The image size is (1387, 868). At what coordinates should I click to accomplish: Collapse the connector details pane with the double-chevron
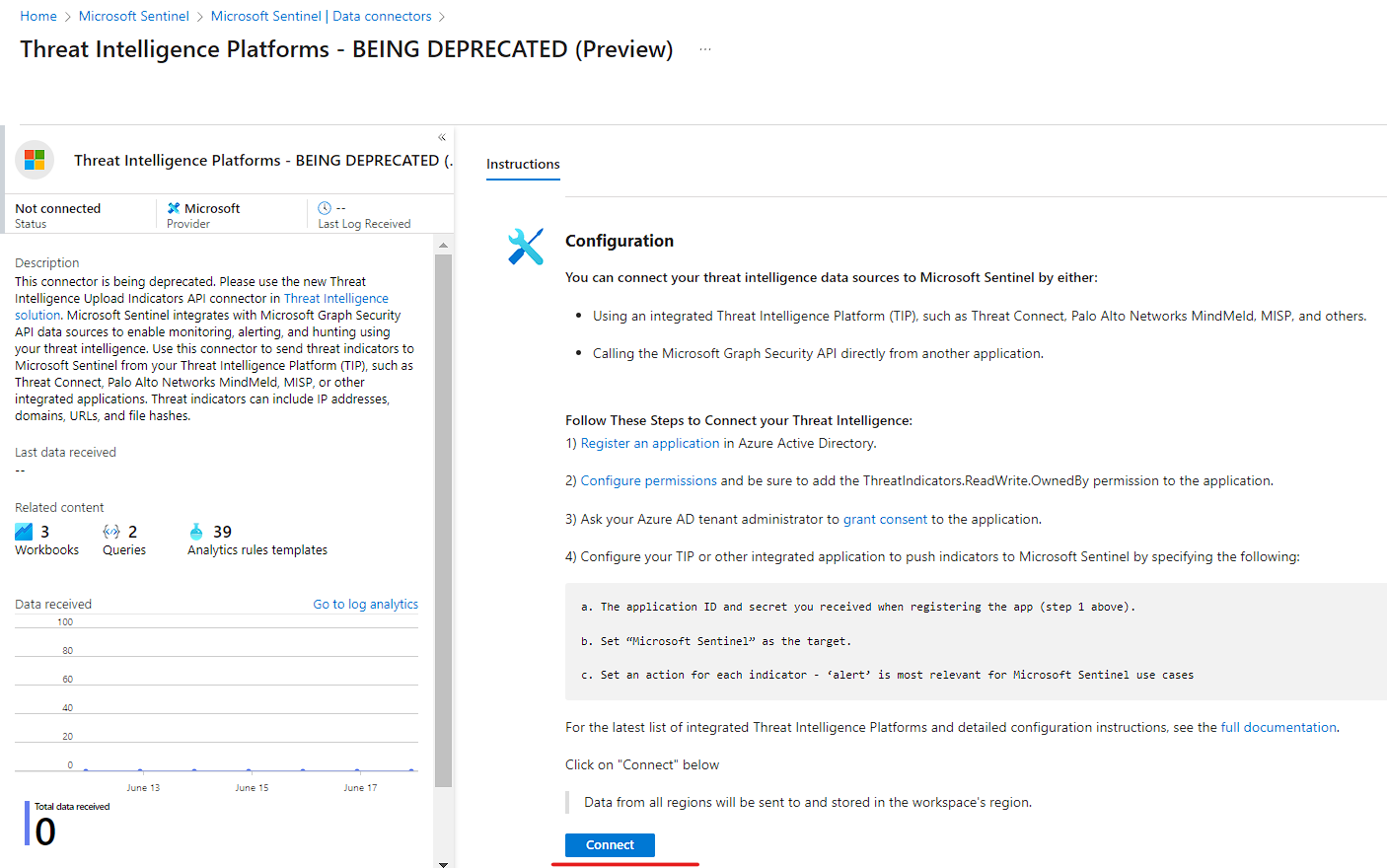point(441,137)
